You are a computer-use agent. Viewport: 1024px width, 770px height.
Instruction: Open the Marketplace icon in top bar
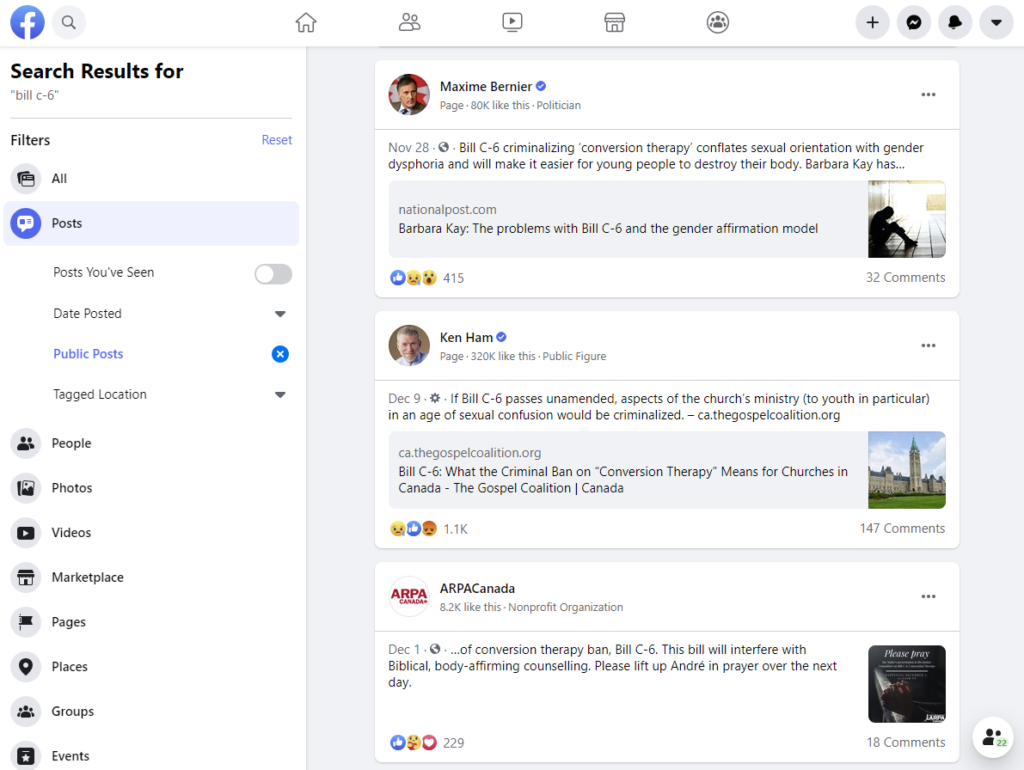(615, 22)
